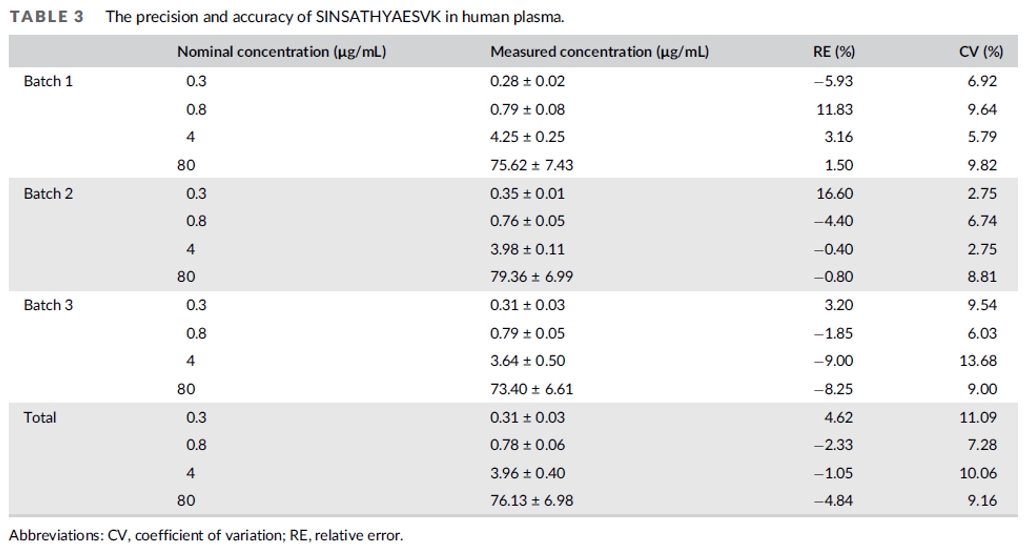Select the Batch 2 row label
Viewport: 1025px width, 547px height.
(x=48, y=193)
